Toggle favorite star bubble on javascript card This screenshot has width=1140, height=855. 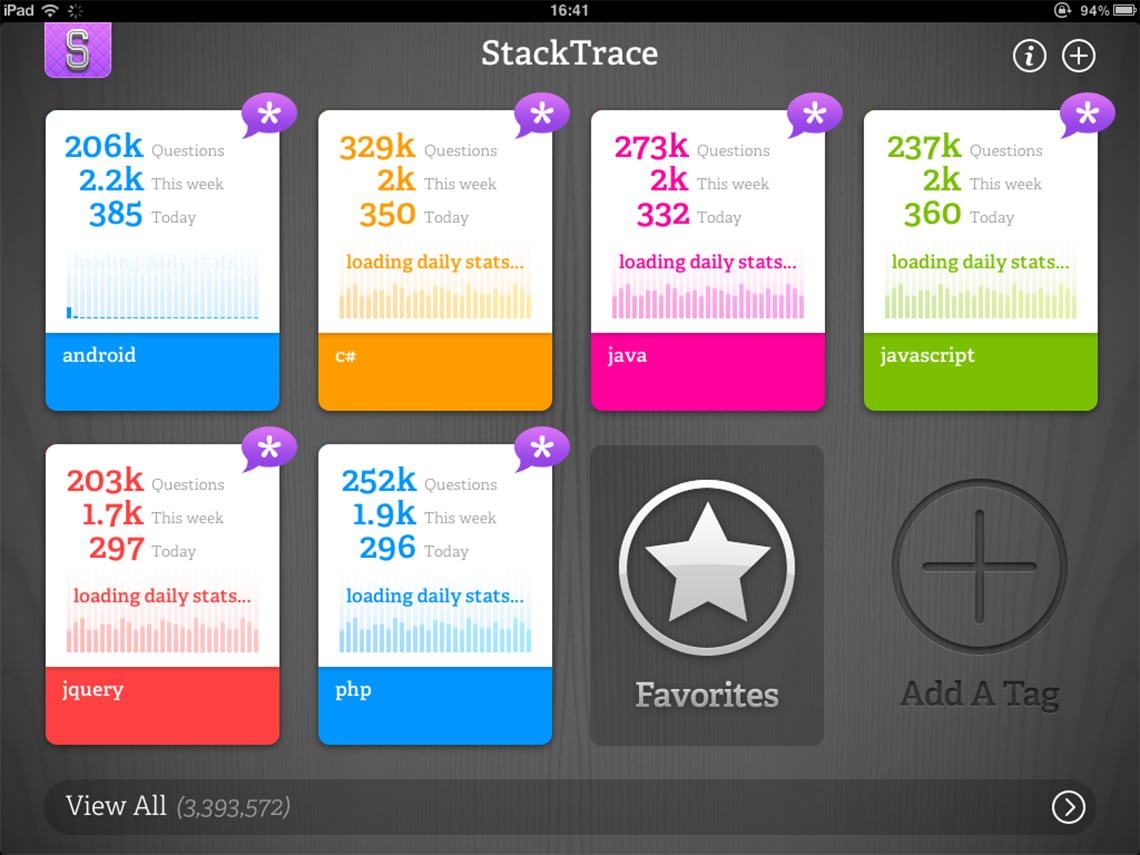1087,115
